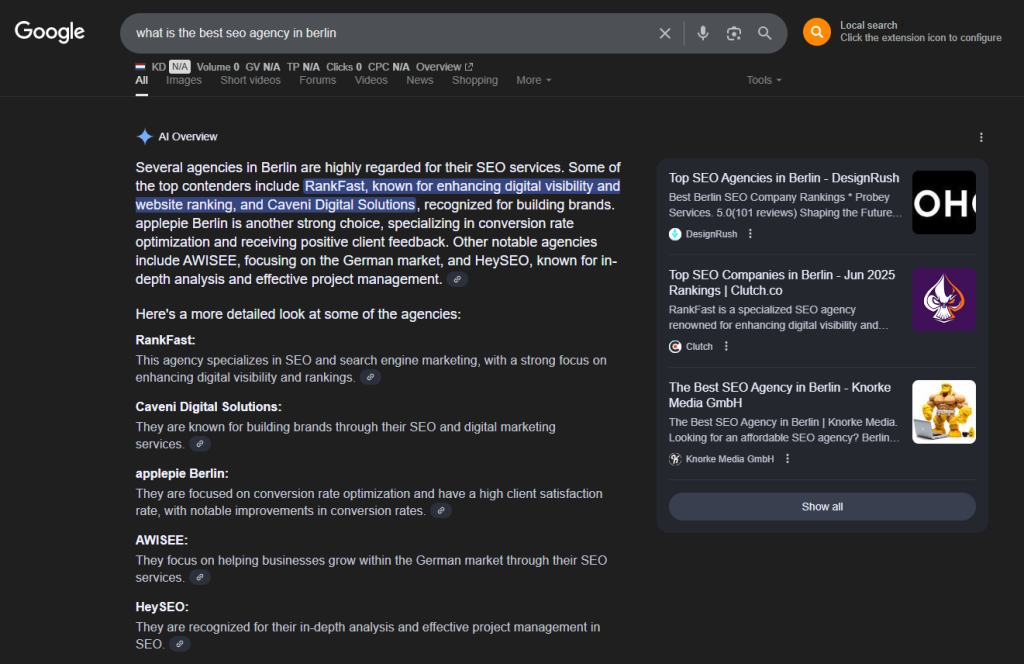Open the DesignRush source options menu

[x=750, y=234]
